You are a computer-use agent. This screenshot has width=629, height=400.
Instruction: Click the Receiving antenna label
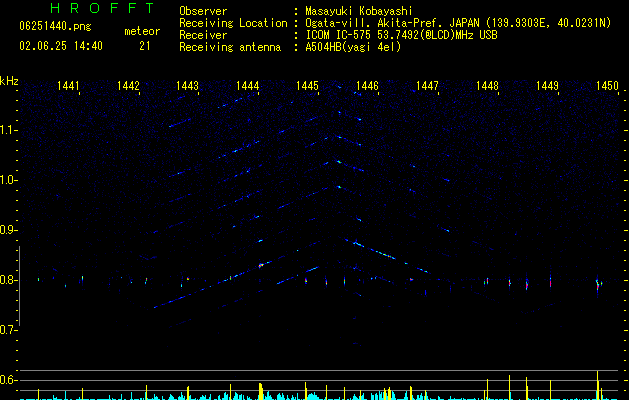pos(230,47)
